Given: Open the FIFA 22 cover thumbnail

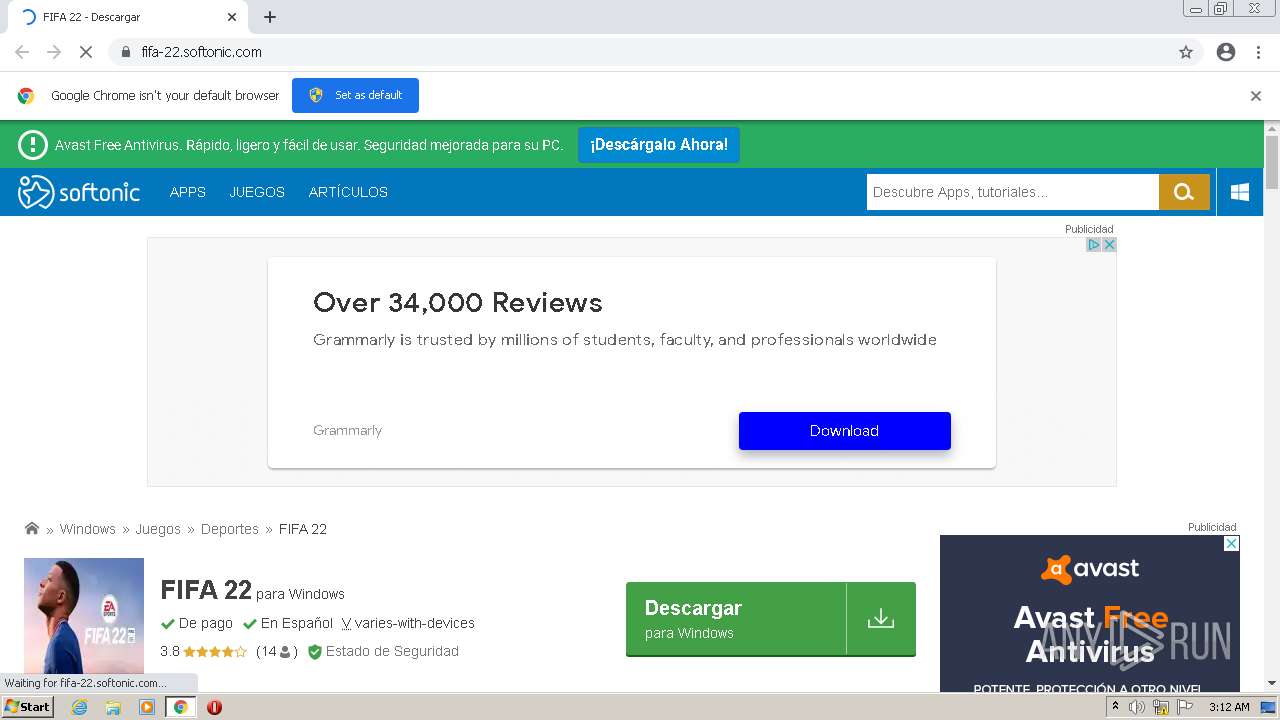Looking at the screenshot, I should (x=84, y=616).
